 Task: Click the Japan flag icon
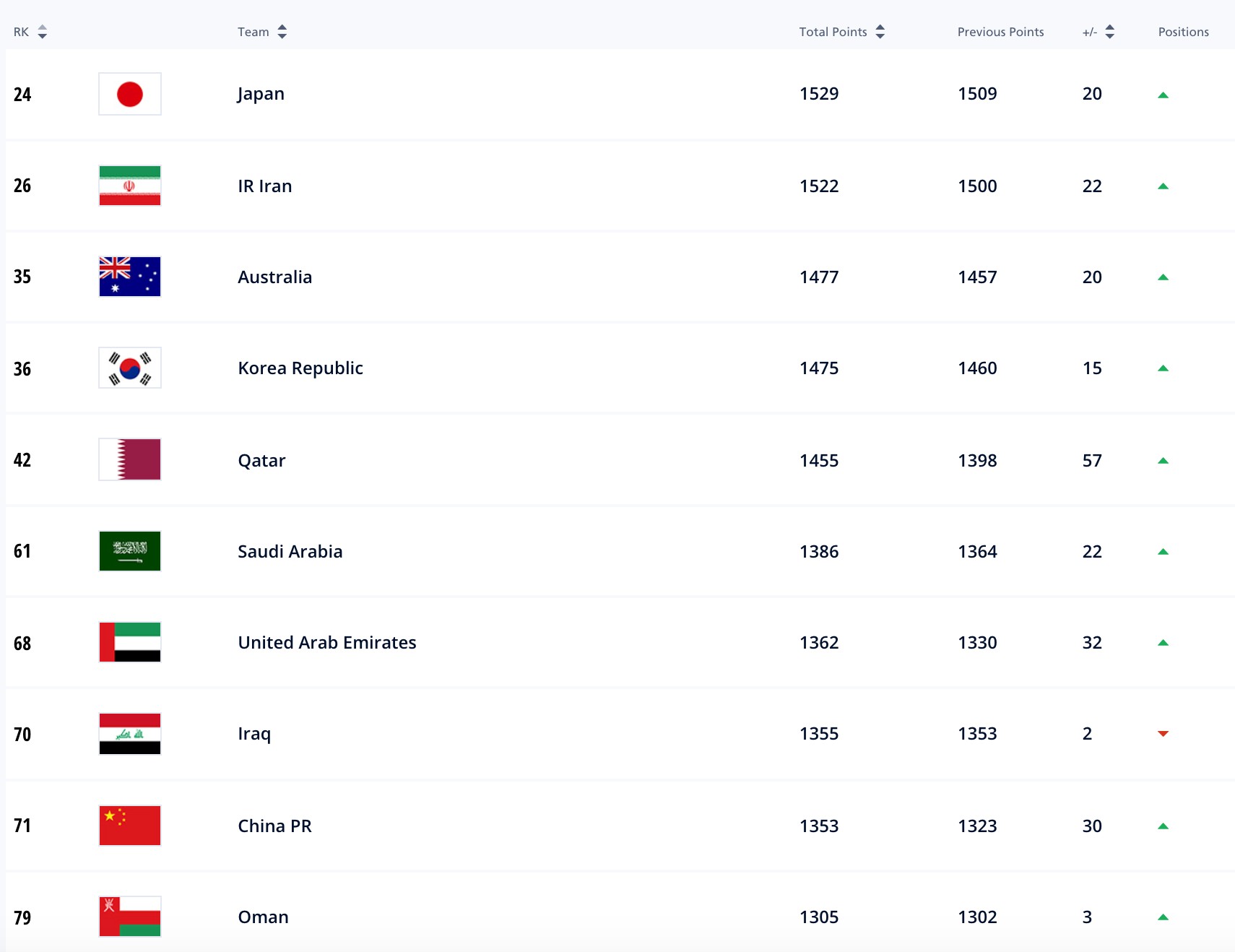tap(130, 94)
